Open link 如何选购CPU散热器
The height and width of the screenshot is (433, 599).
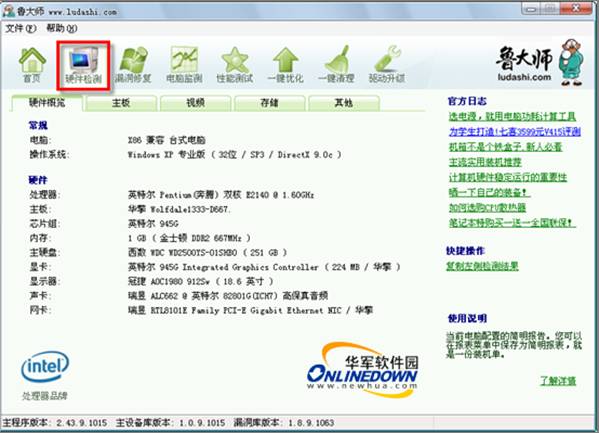487,208
